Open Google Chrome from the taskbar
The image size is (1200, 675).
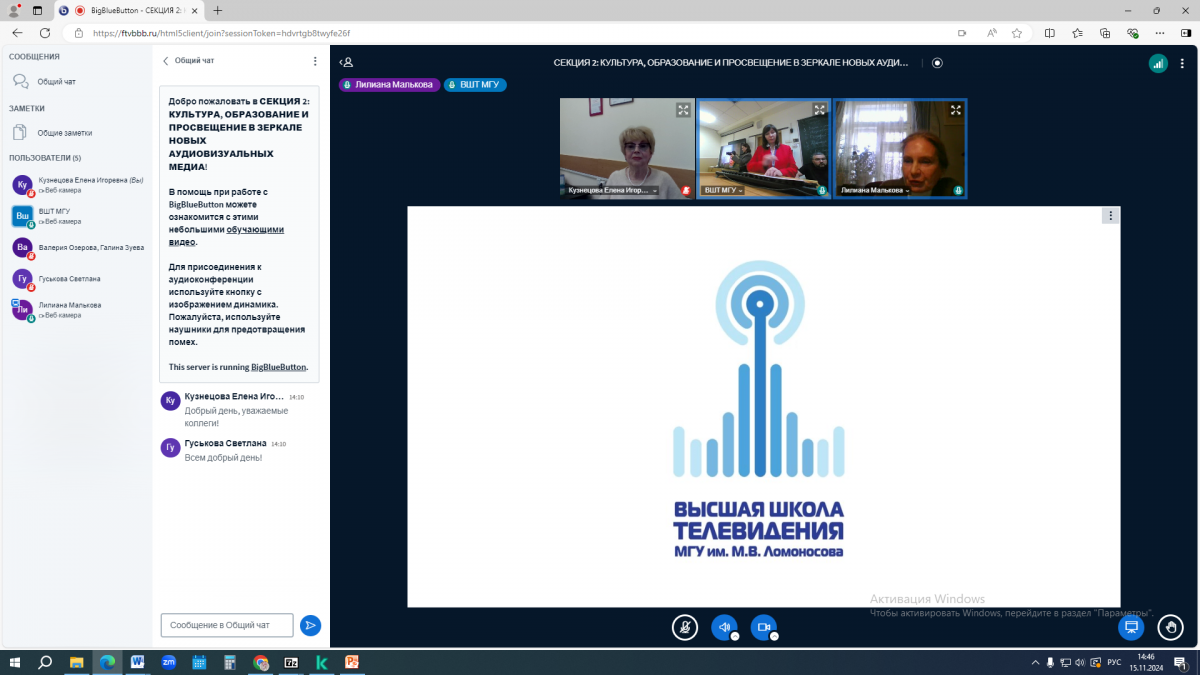pyautogui.click(x=261, y=662)
